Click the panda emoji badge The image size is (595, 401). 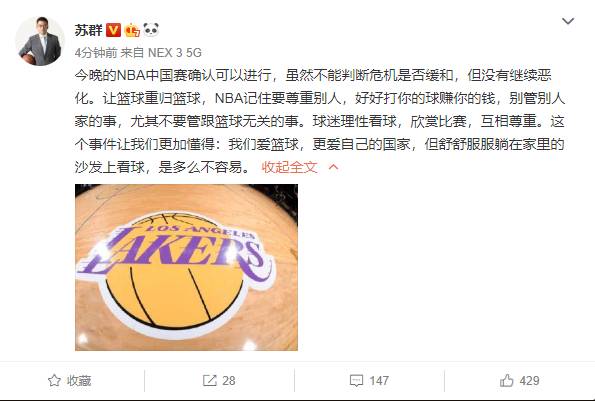[151, 29]
